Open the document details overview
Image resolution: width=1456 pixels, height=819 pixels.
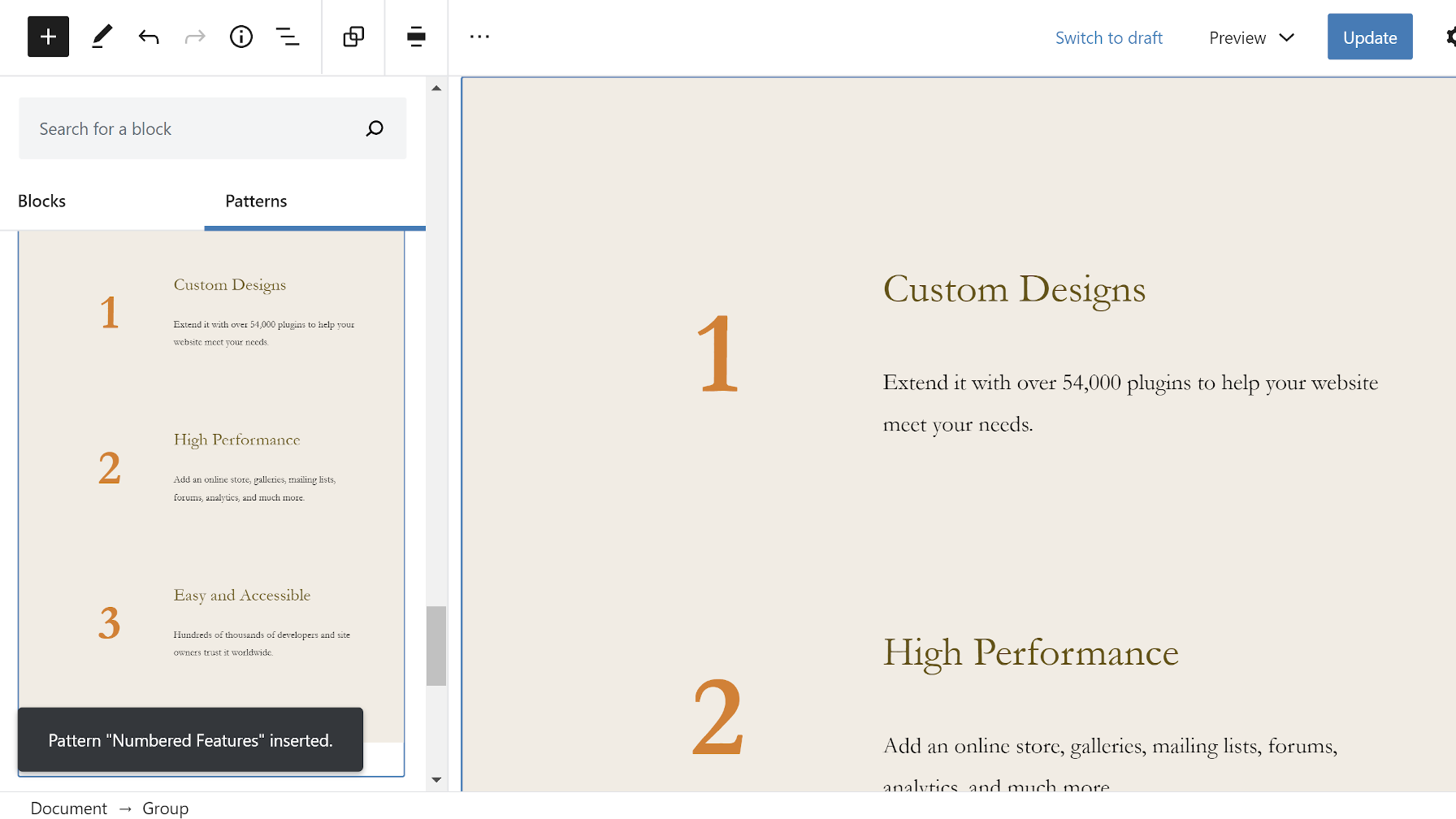[240, 37]
